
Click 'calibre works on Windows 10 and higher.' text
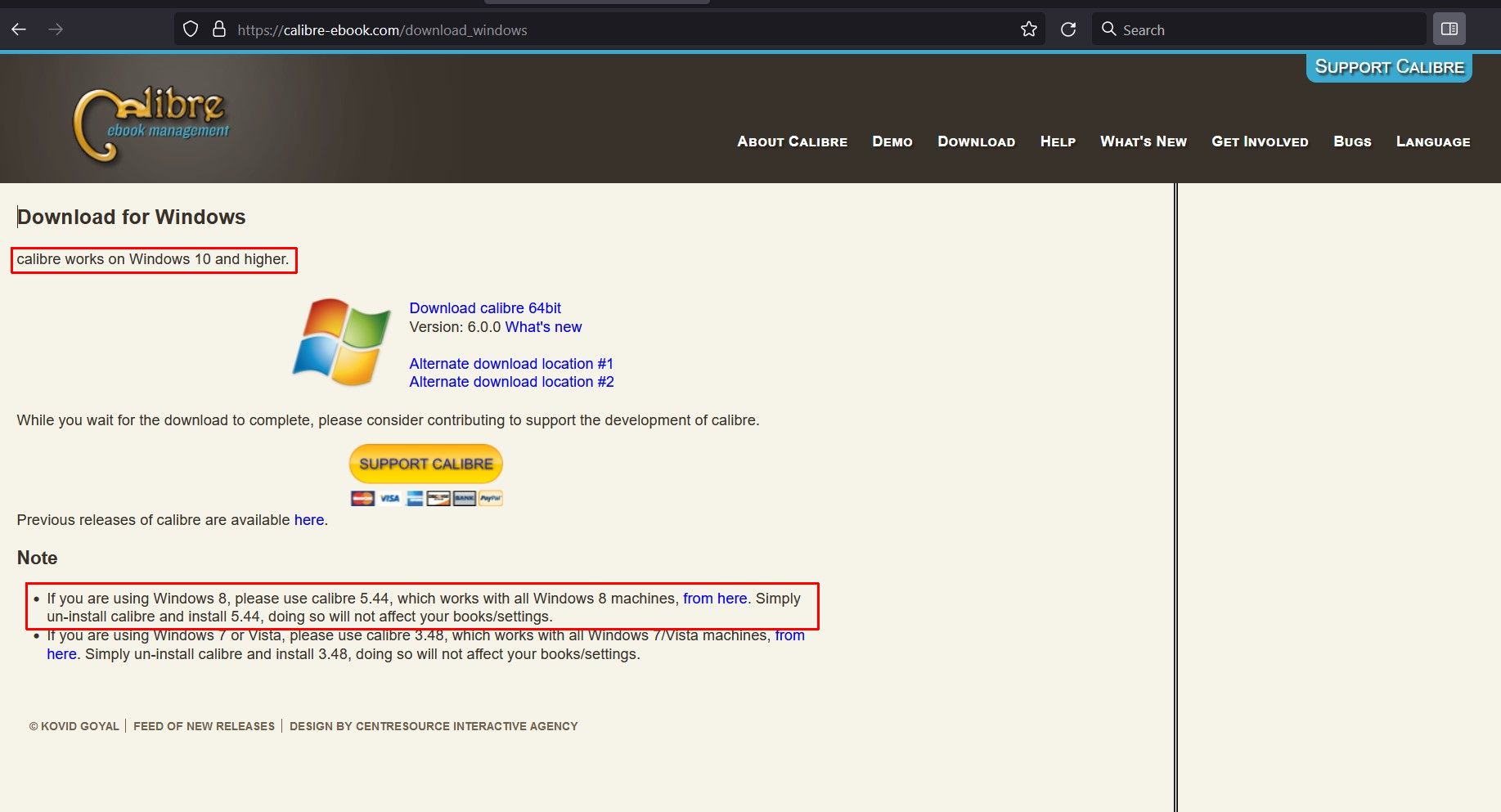pos(153,259)
